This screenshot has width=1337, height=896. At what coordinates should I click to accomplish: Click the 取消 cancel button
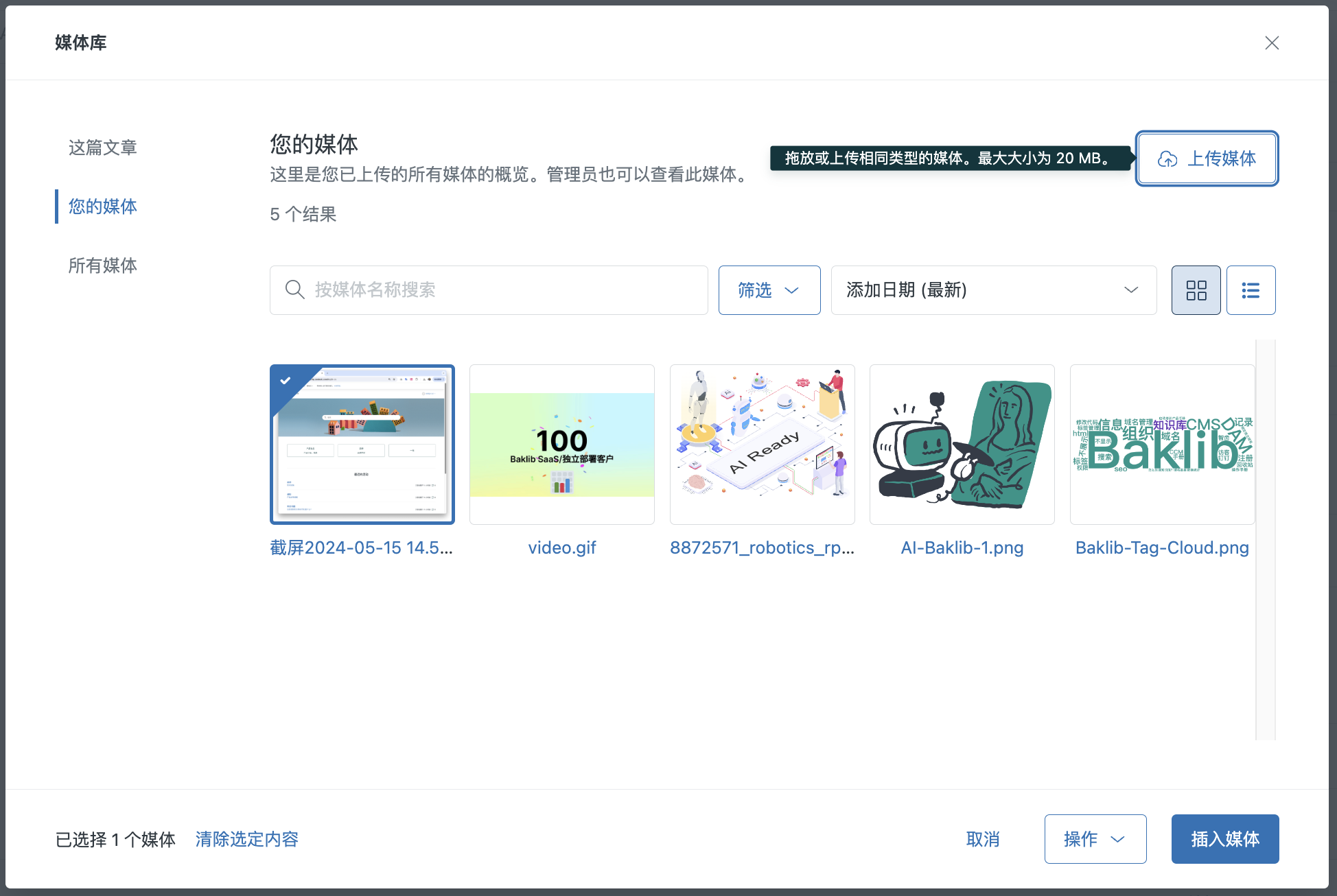(x=983, y=839)
